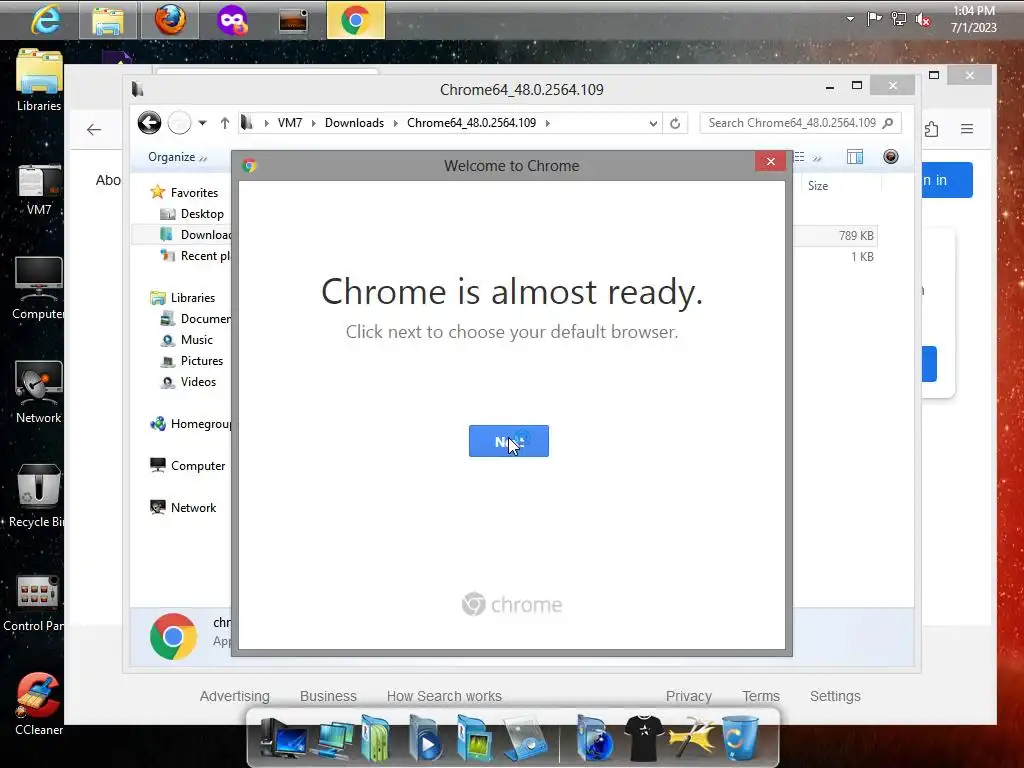The width and height of the screenshot is (1024, 768).
Task: Select Libraries in the navigation pane
Action: tap(193, 298)
